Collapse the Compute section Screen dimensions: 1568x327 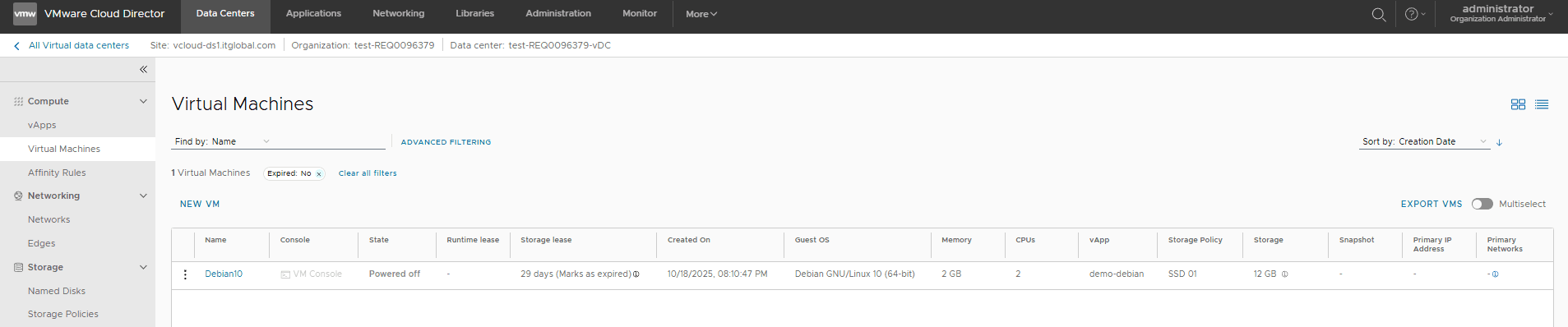tap(143, 102)
